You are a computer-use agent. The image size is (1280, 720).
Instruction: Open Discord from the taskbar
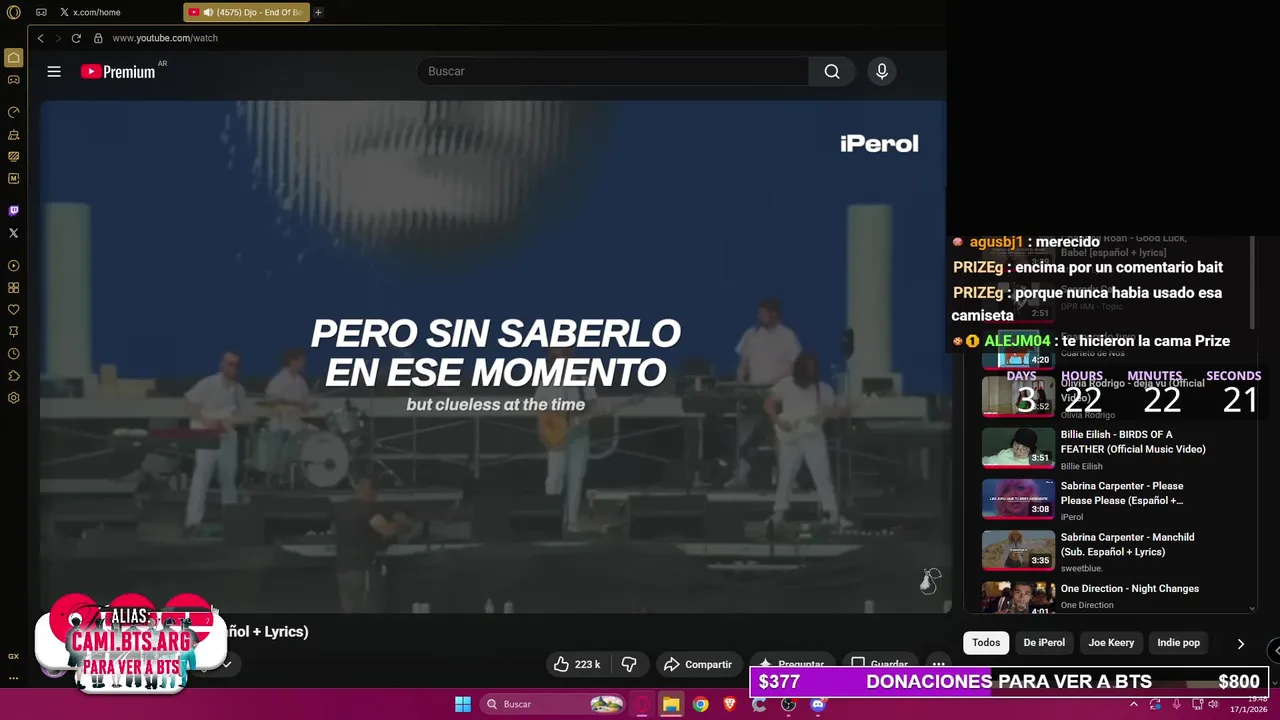(x=818, y=704)
